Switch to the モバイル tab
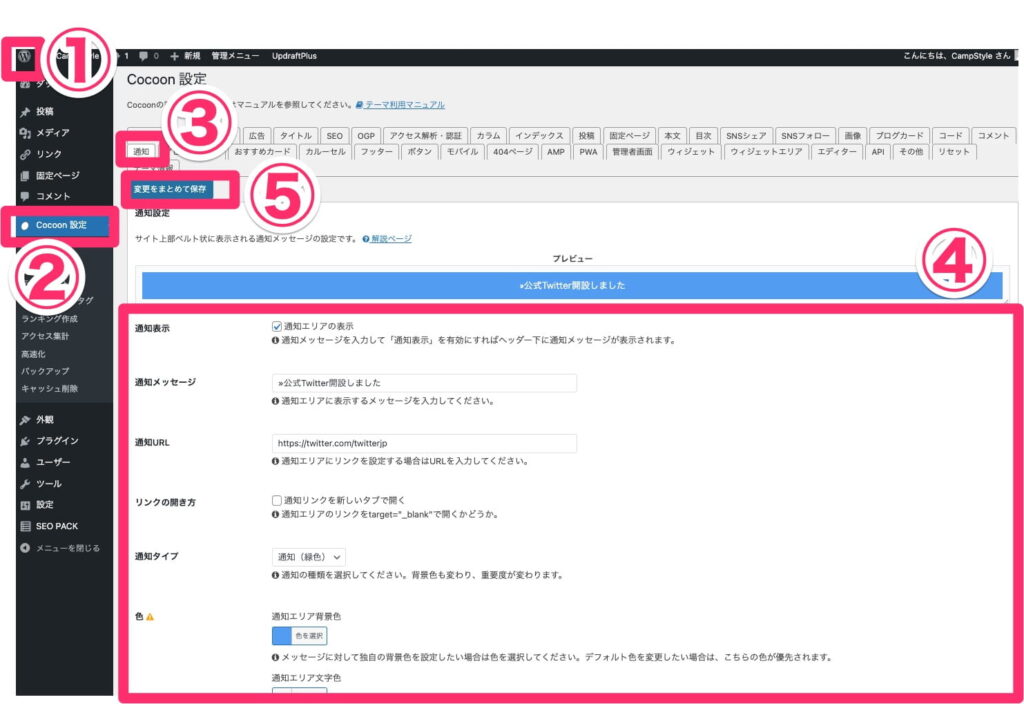The height and width of the screenshot is (704, 1024). (462, 152)
